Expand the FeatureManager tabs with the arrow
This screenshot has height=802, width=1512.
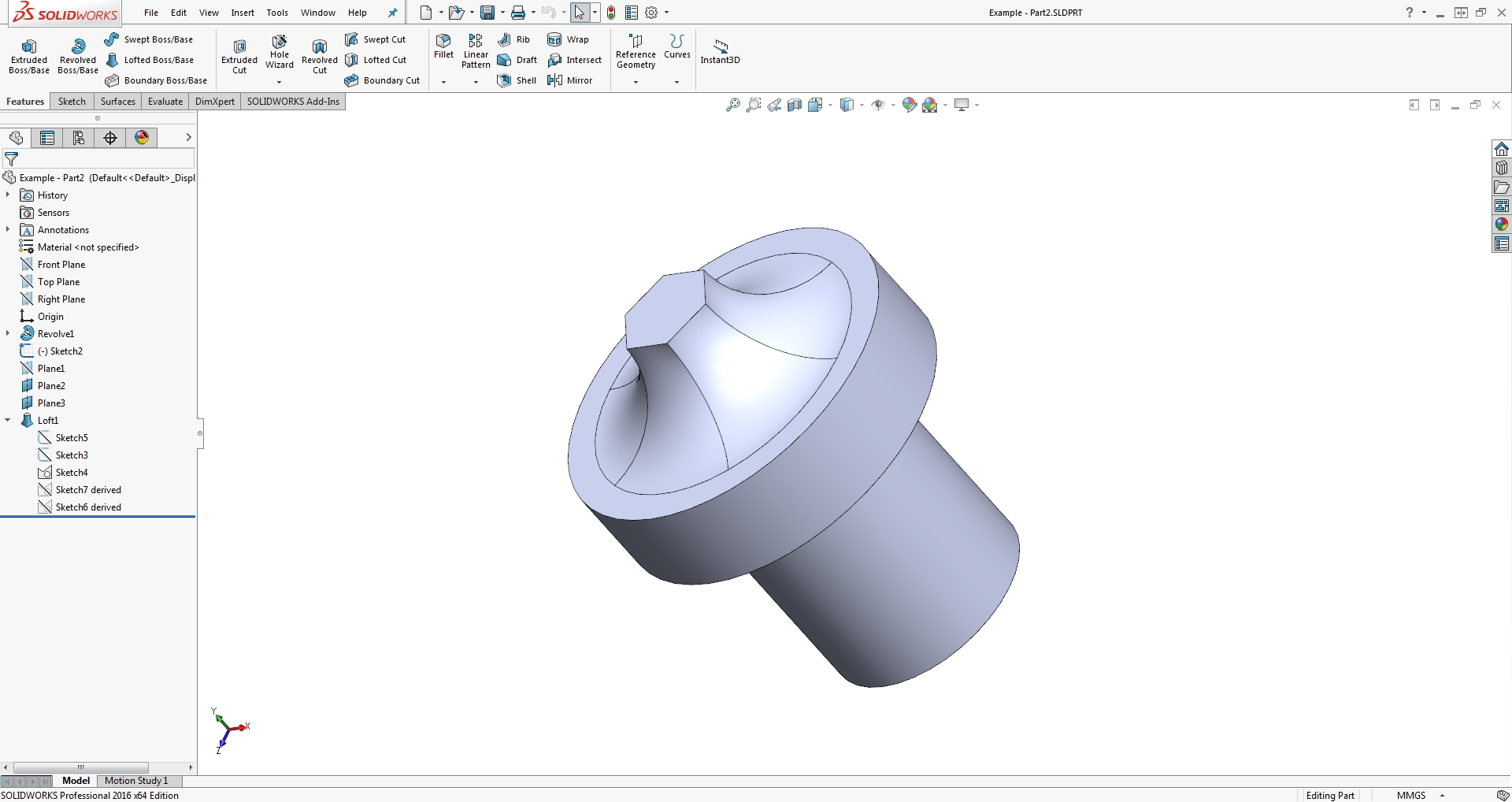click(x=188, y=137)
